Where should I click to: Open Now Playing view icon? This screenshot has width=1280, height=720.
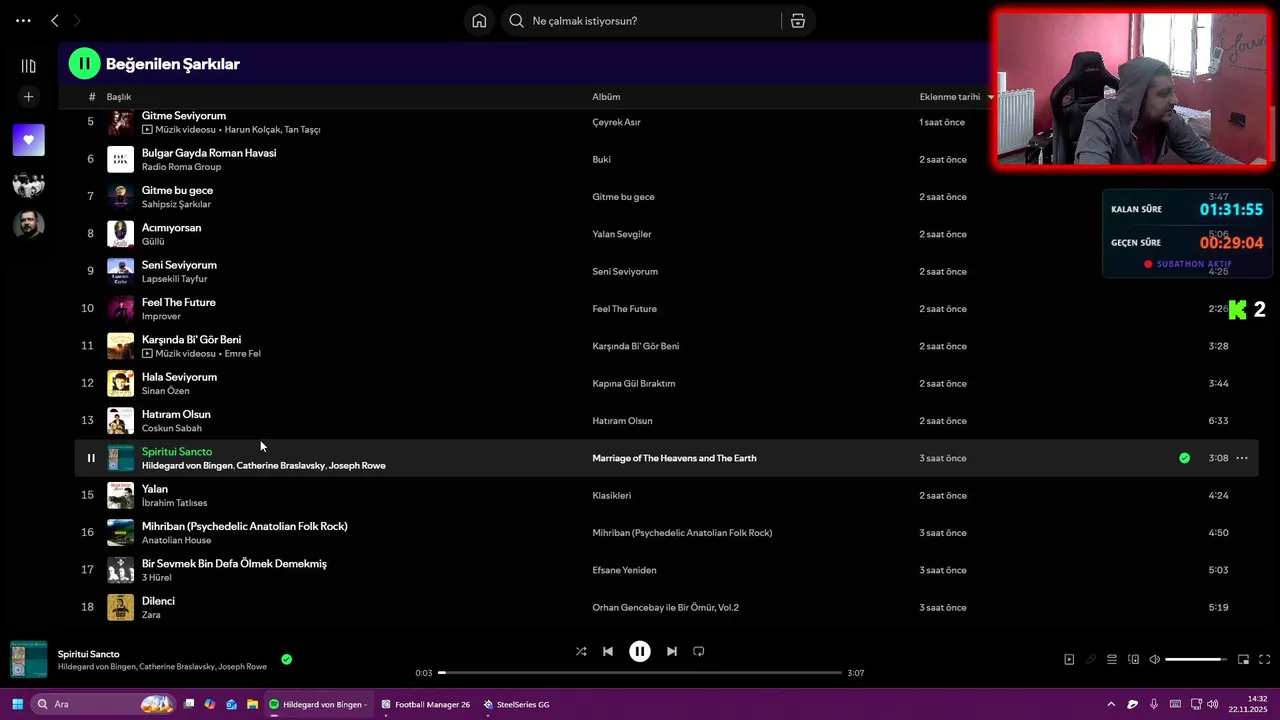point(1069,659)
